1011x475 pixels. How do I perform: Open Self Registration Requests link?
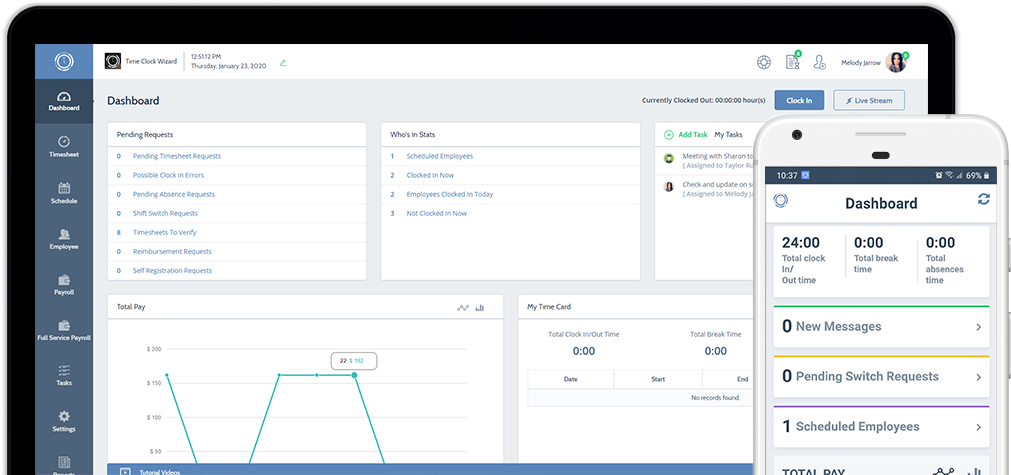coord(172,271)
